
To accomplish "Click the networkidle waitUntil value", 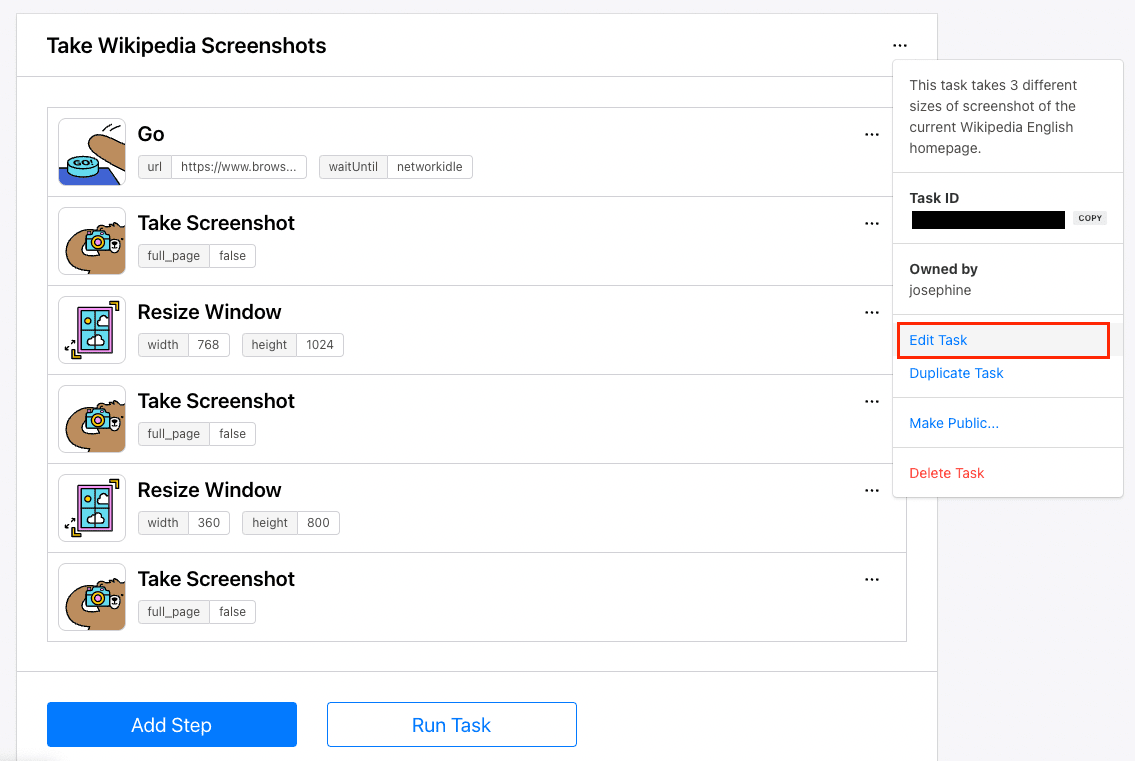I will [429, 167].
